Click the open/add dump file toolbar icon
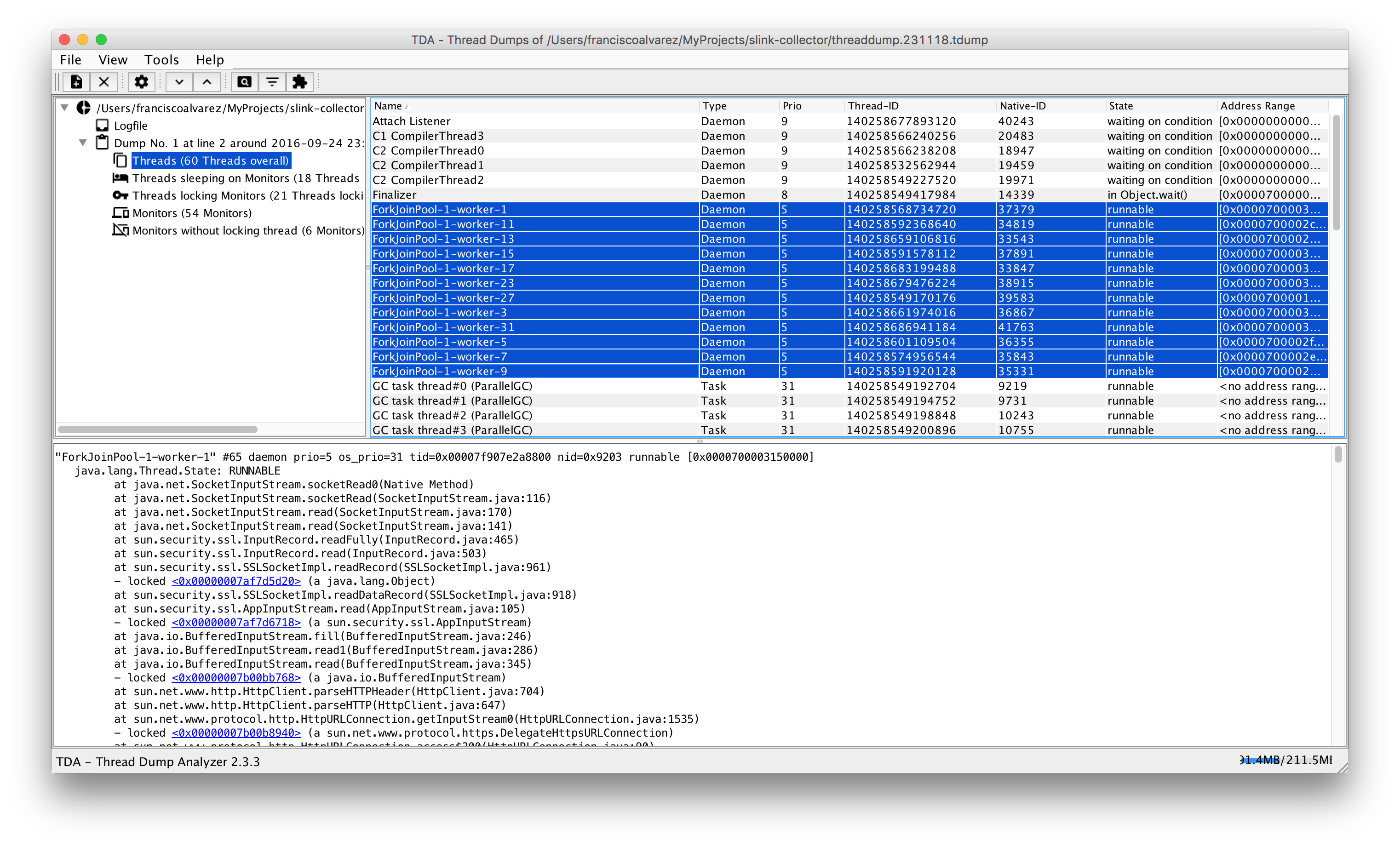The width and height of the screenshot is (1400, 847). [76, 82]
